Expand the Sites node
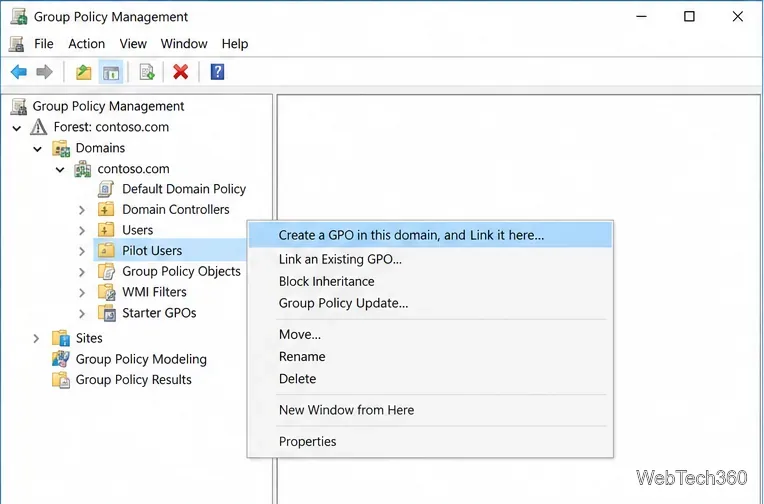The height and width of the screenshot is (504, 764). click(36, 338)
